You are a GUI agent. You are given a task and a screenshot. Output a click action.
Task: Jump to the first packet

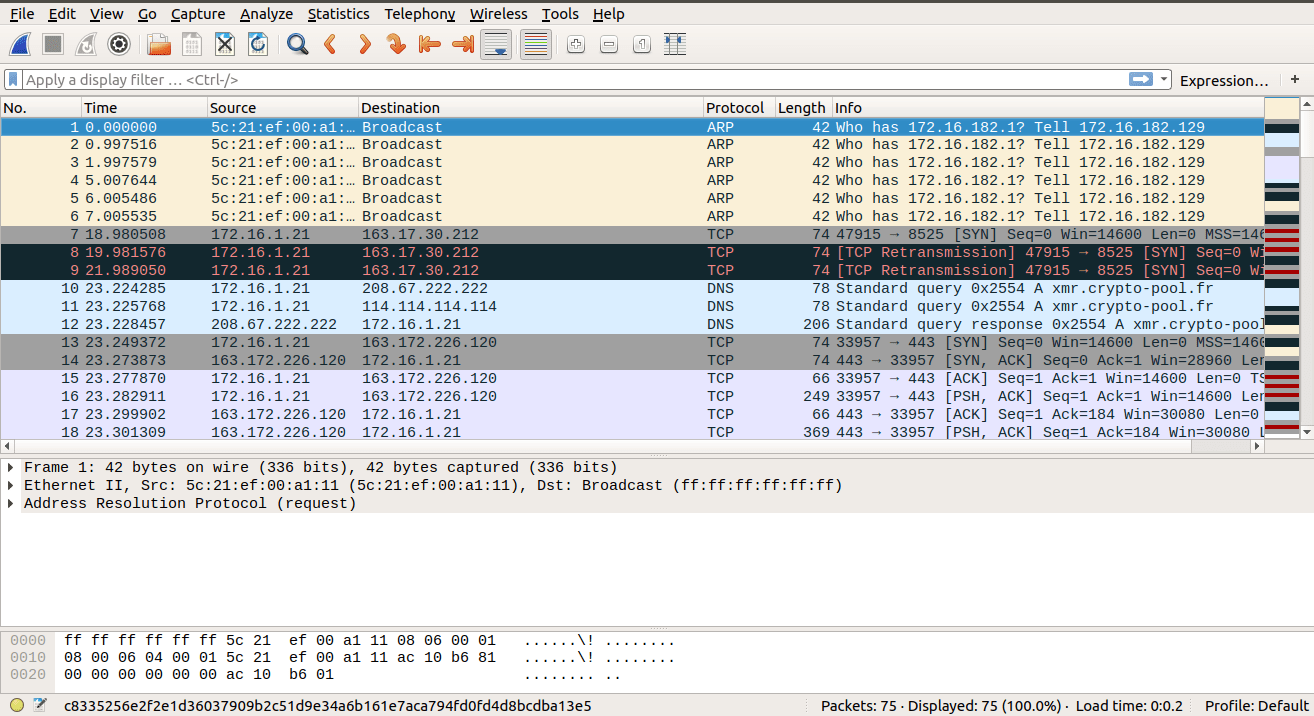(x=430, y=44)
